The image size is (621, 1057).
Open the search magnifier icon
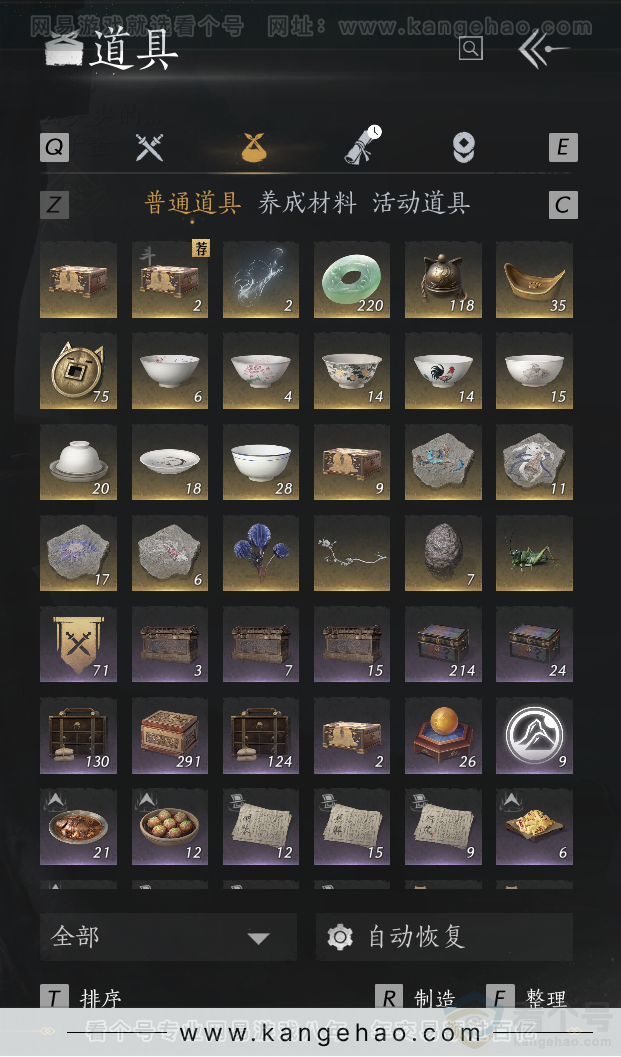471,49
